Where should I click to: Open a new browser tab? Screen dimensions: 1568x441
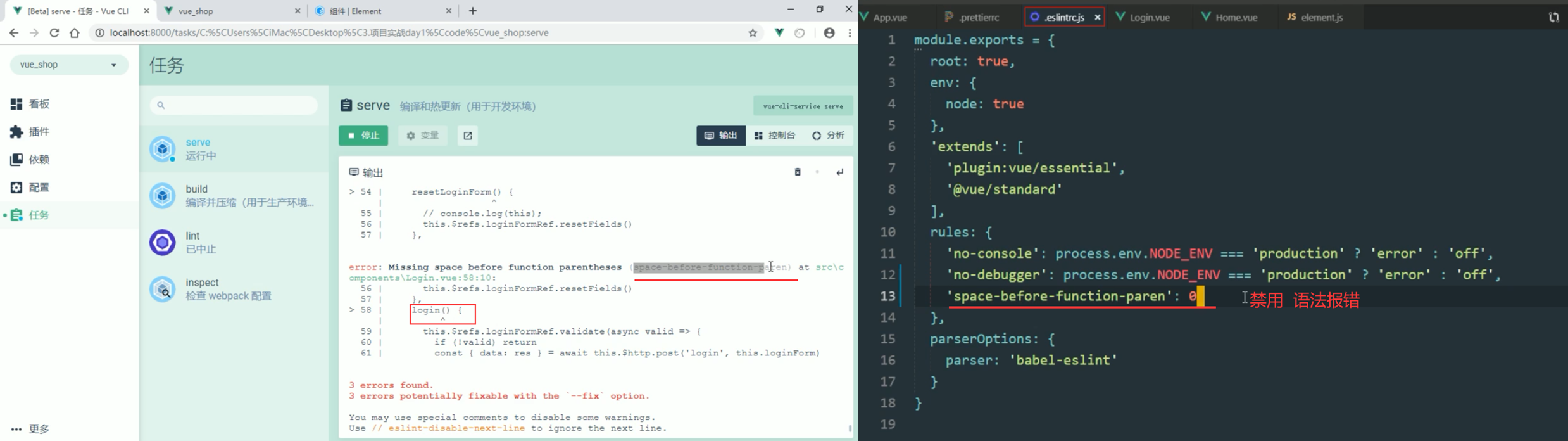473,11
